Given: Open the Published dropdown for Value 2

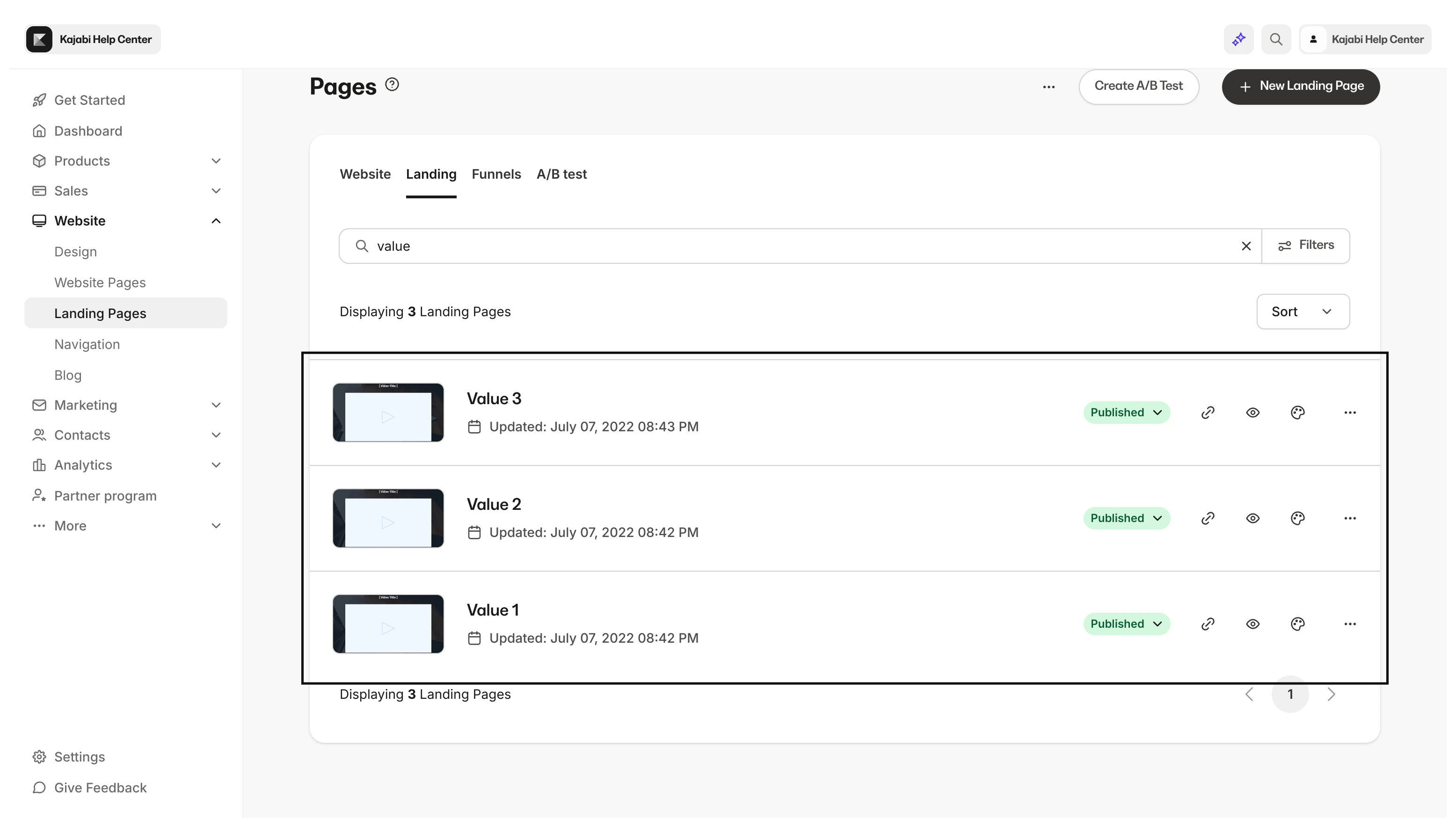Looking at the screenshot, I should click(x=1126, y=517).
